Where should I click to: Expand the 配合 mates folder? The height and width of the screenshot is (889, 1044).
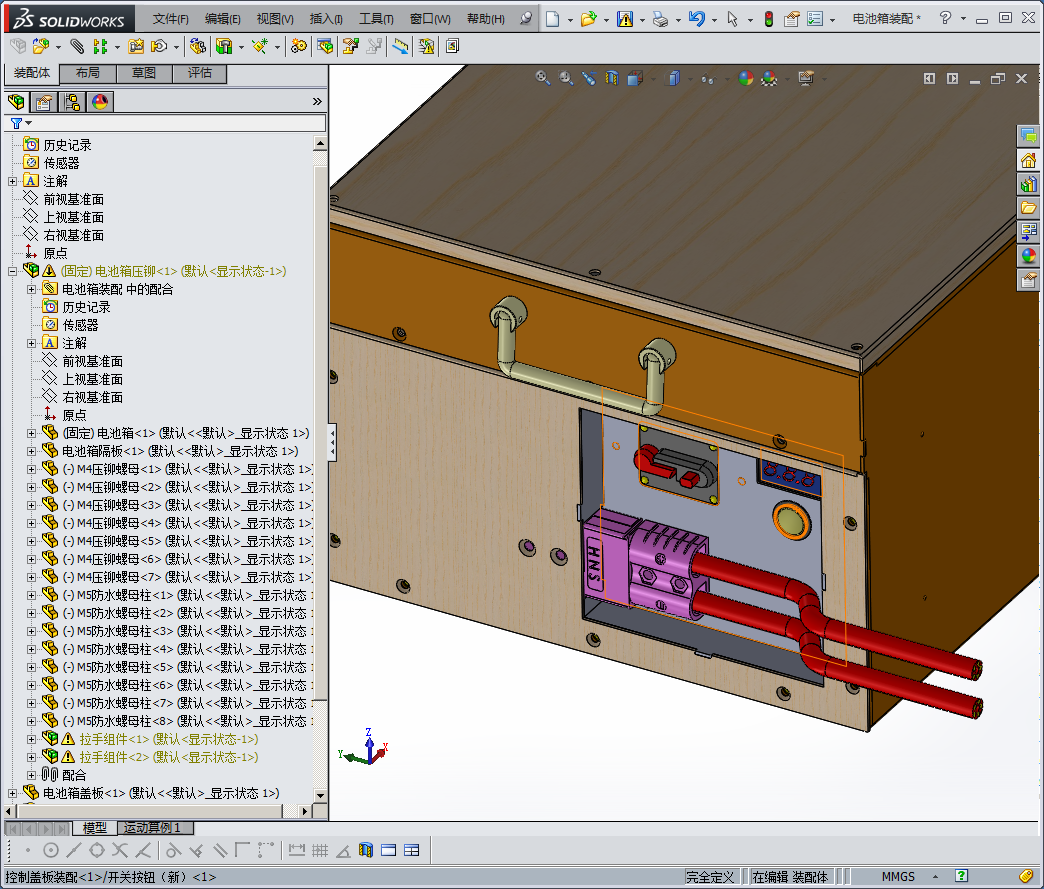pos(31,775)
